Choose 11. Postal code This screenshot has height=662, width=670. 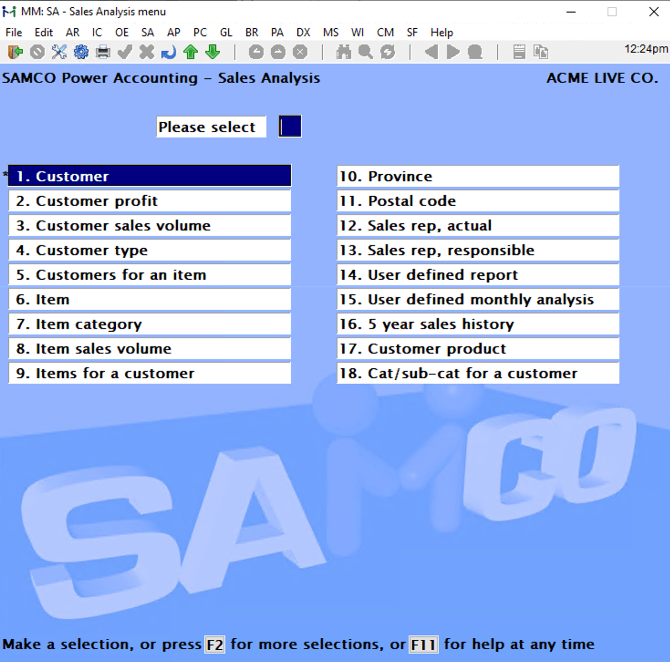[478, 200]
